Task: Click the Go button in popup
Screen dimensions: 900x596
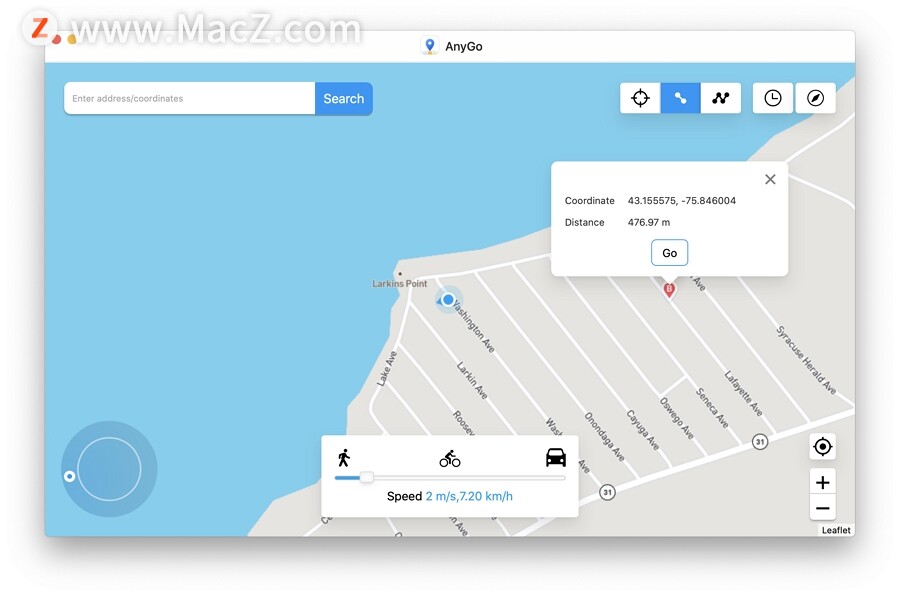Action: (x=669, y=253)
